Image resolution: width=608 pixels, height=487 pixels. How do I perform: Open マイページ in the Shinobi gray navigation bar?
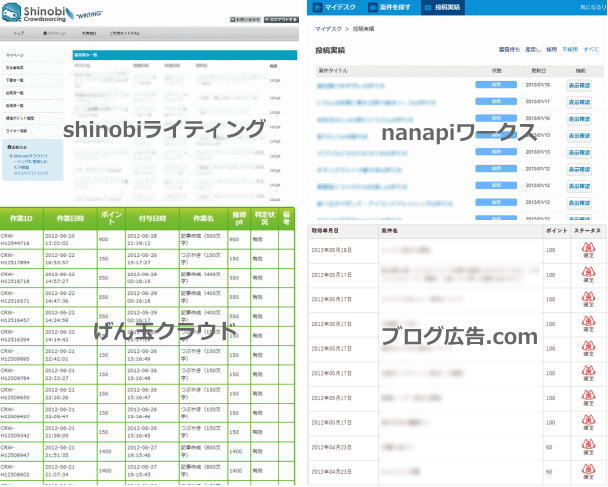pyautogui.click(x=54, y=34)
